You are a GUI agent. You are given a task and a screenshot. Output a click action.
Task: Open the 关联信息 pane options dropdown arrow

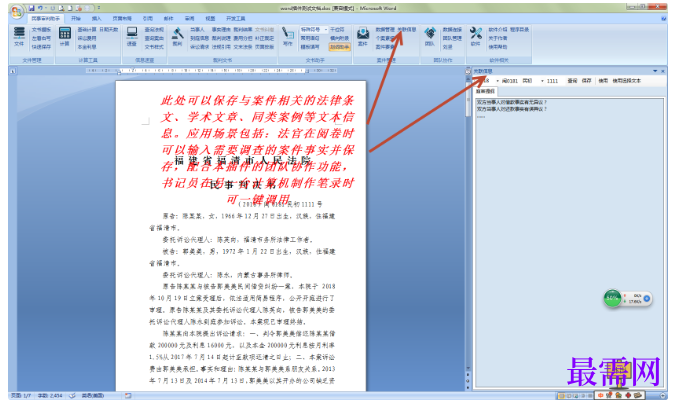pyautogui.click(x=655, y=71)
